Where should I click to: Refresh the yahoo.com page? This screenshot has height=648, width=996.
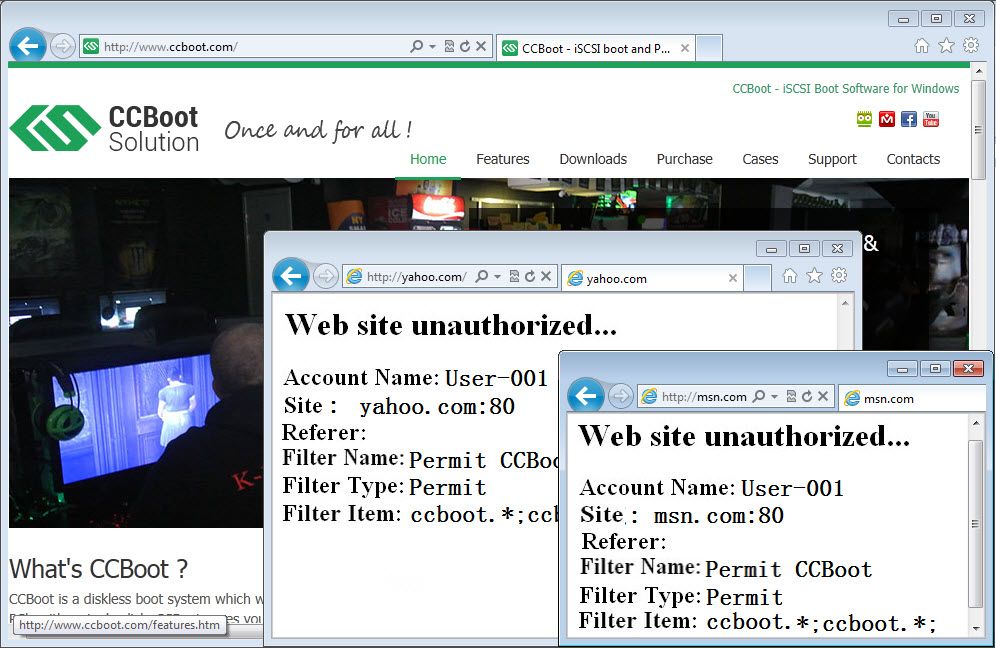pos(530,276)
